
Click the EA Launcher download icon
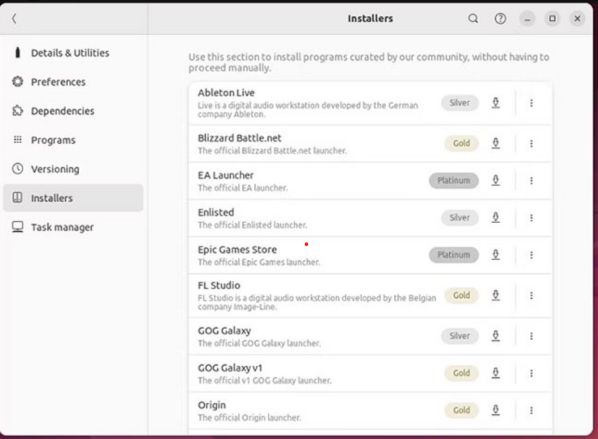495,180
